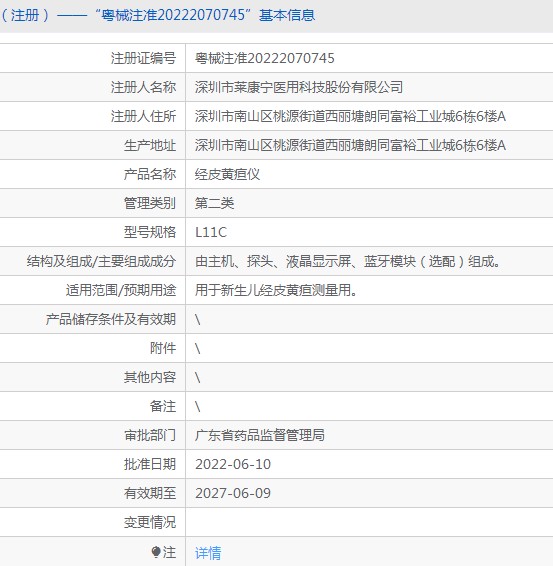
Task: Click approval department 广东省药品监督管理局
Action: click(x=260, y=435)
